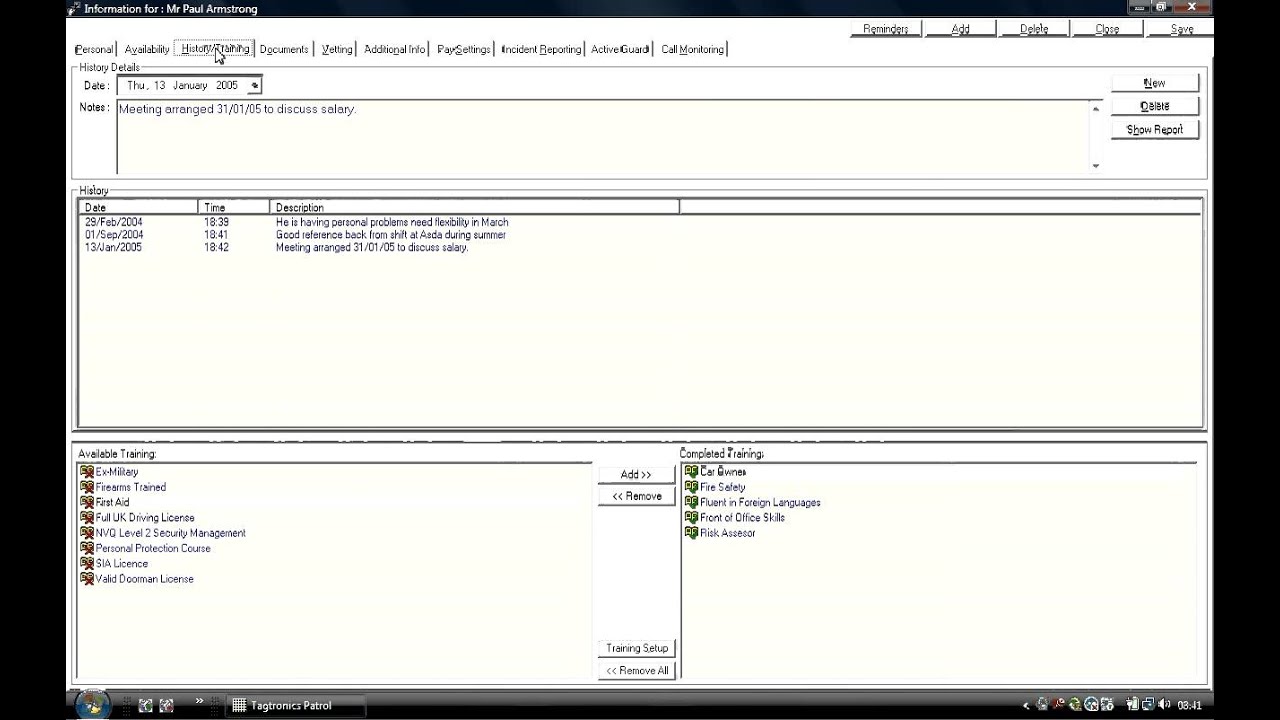The image size is (1280, 720).
Task: Open the Call Monitoring tab
Action: tap(692, 49)
